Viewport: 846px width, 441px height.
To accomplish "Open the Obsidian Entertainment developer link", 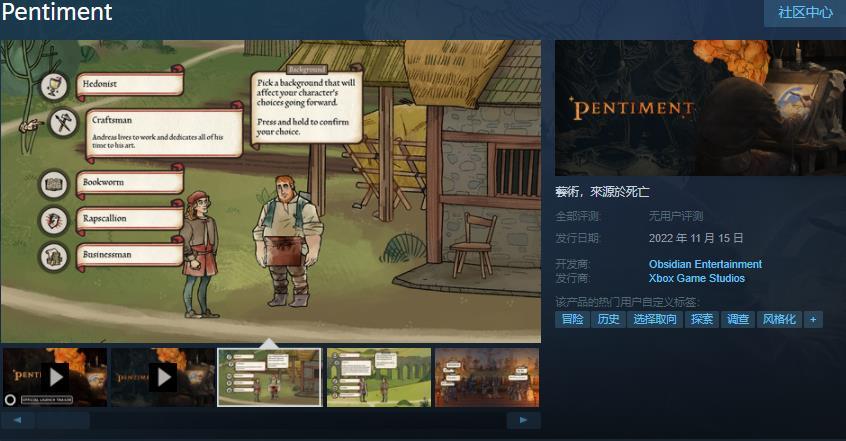I will coord(705,264).
